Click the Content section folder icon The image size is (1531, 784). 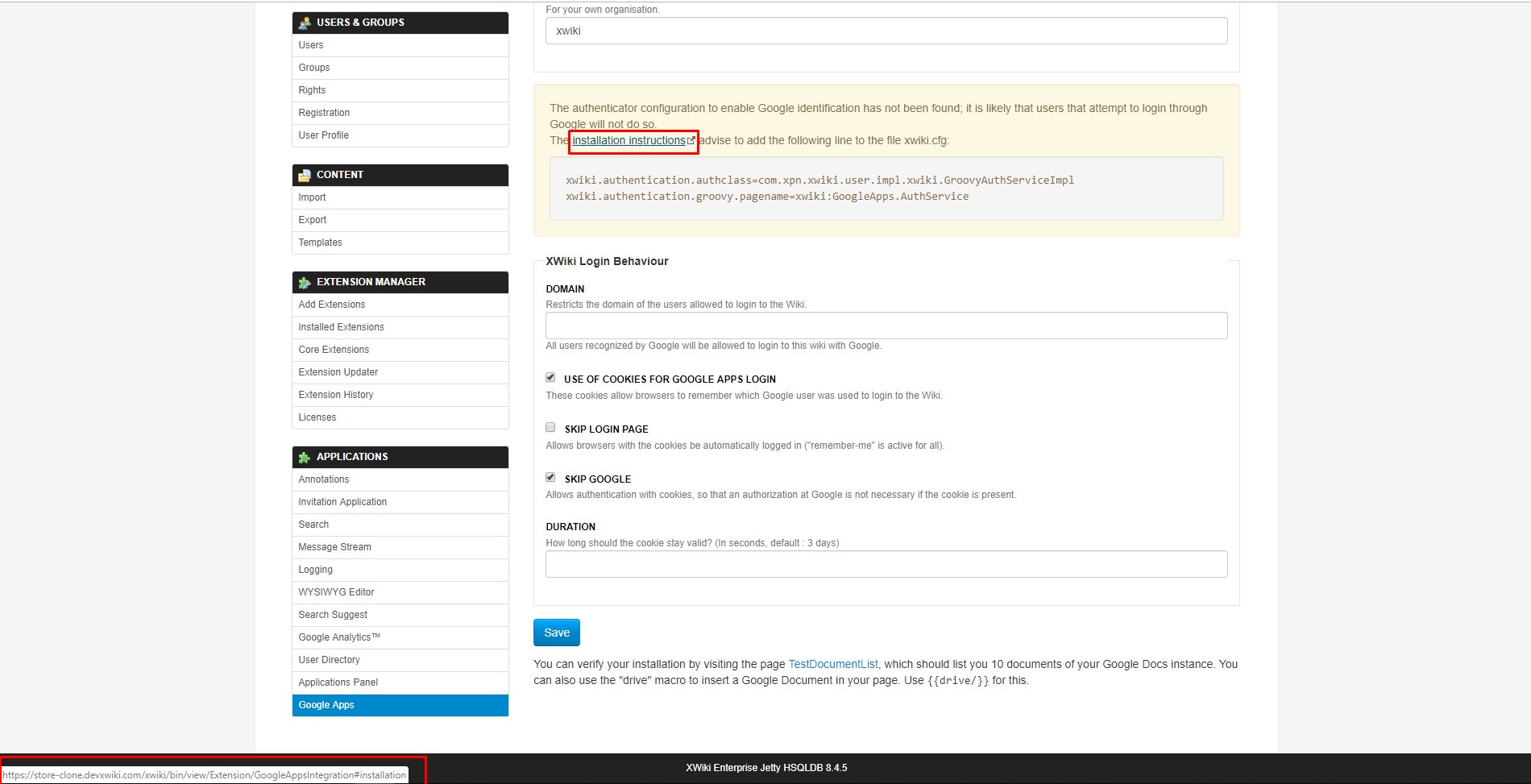pos(305,175)
